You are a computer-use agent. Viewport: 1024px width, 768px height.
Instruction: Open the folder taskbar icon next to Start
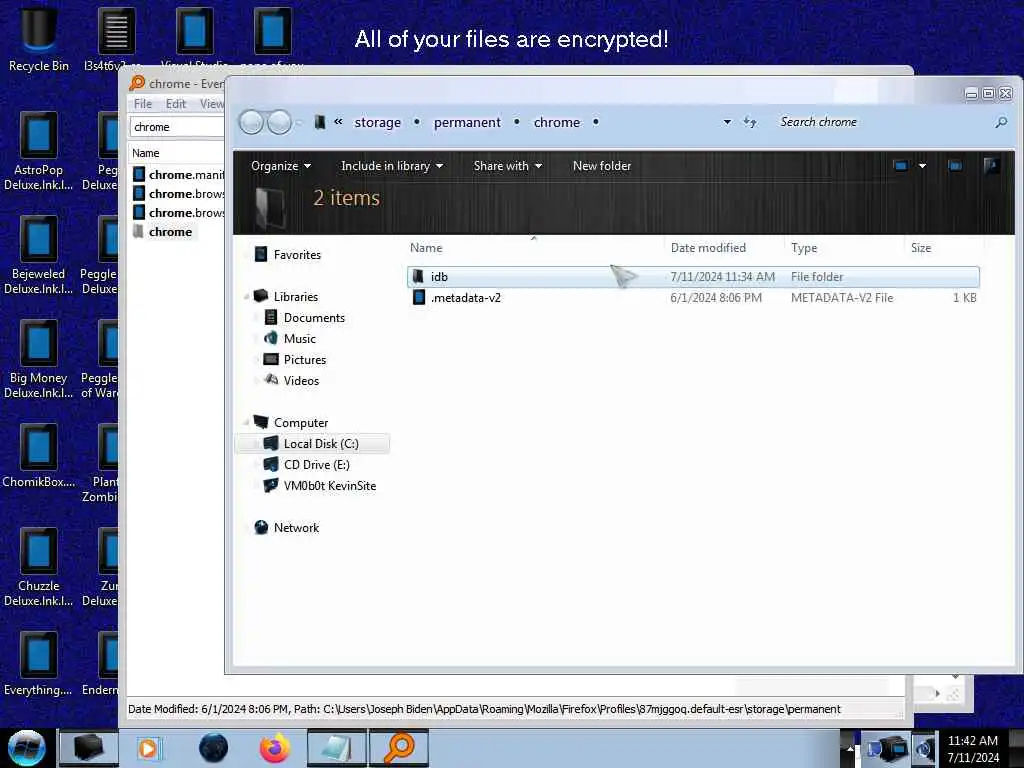(89, 748)
